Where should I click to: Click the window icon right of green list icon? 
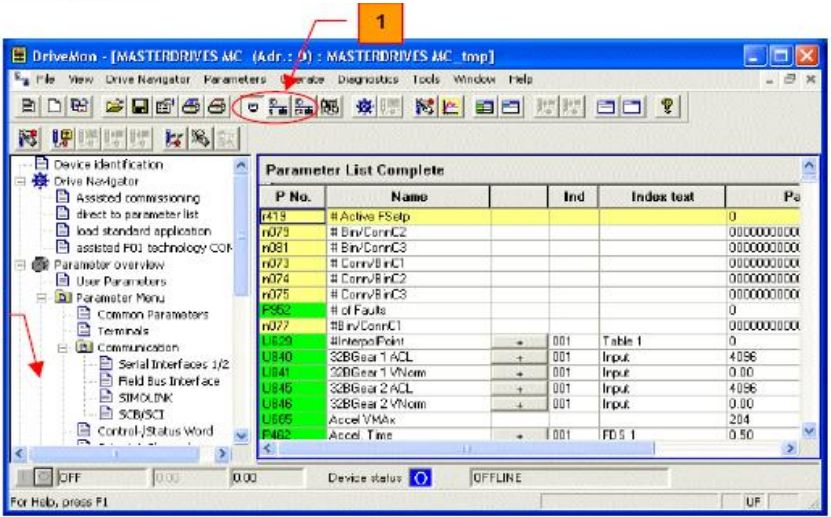click(x=510, y=107)
